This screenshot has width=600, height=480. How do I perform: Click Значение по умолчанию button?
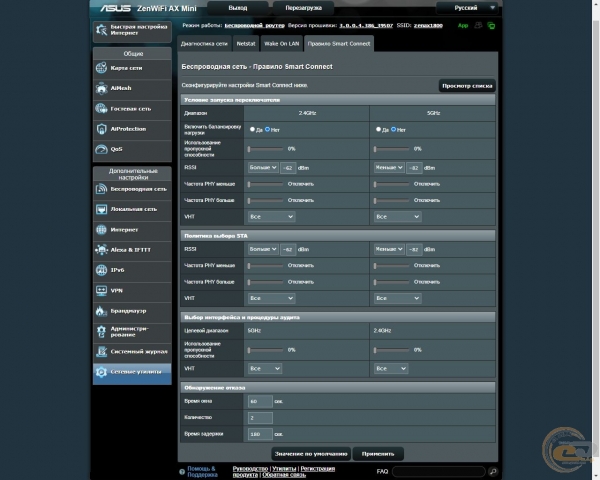311,454
